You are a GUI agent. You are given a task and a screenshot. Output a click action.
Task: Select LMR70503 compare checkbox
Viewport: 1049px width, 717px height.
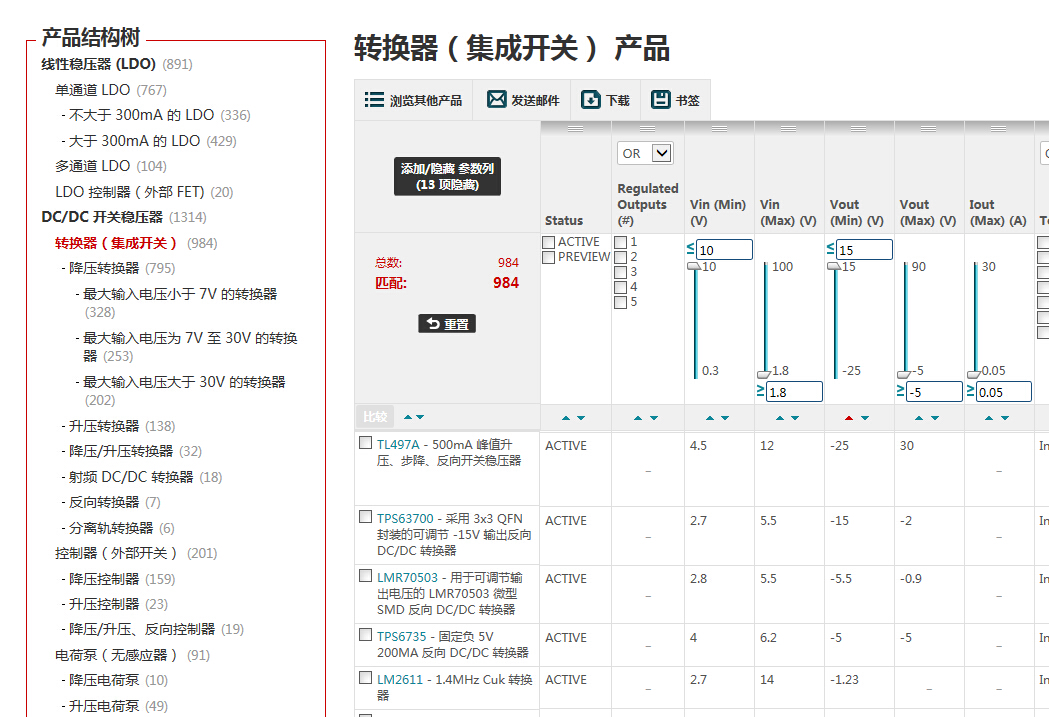click(365, 575)
